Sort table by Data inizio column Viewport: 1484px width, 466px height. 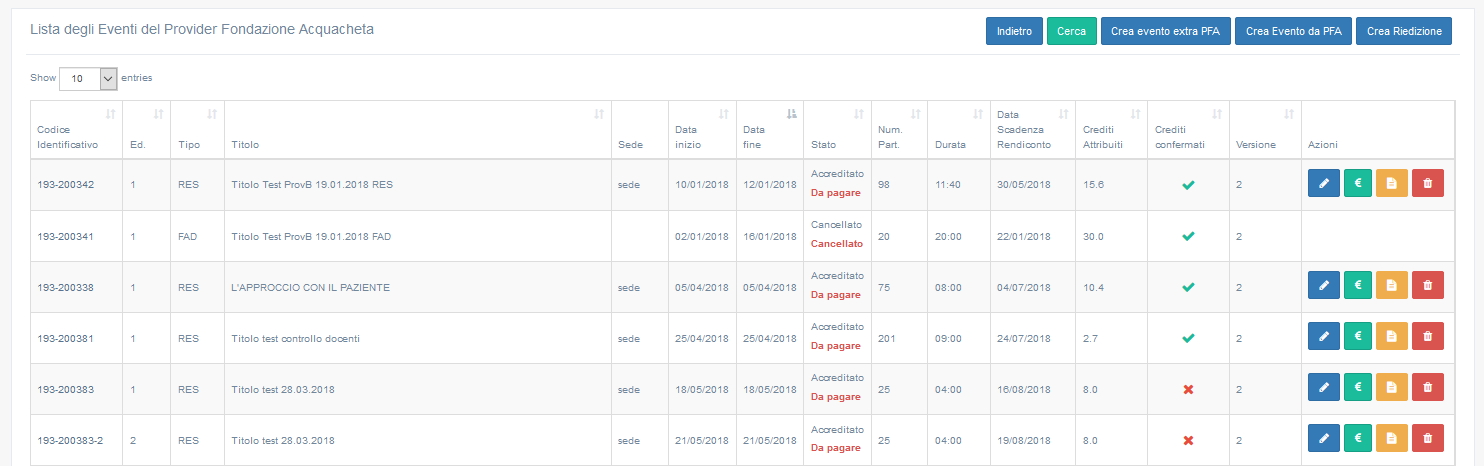click(702, 130)
